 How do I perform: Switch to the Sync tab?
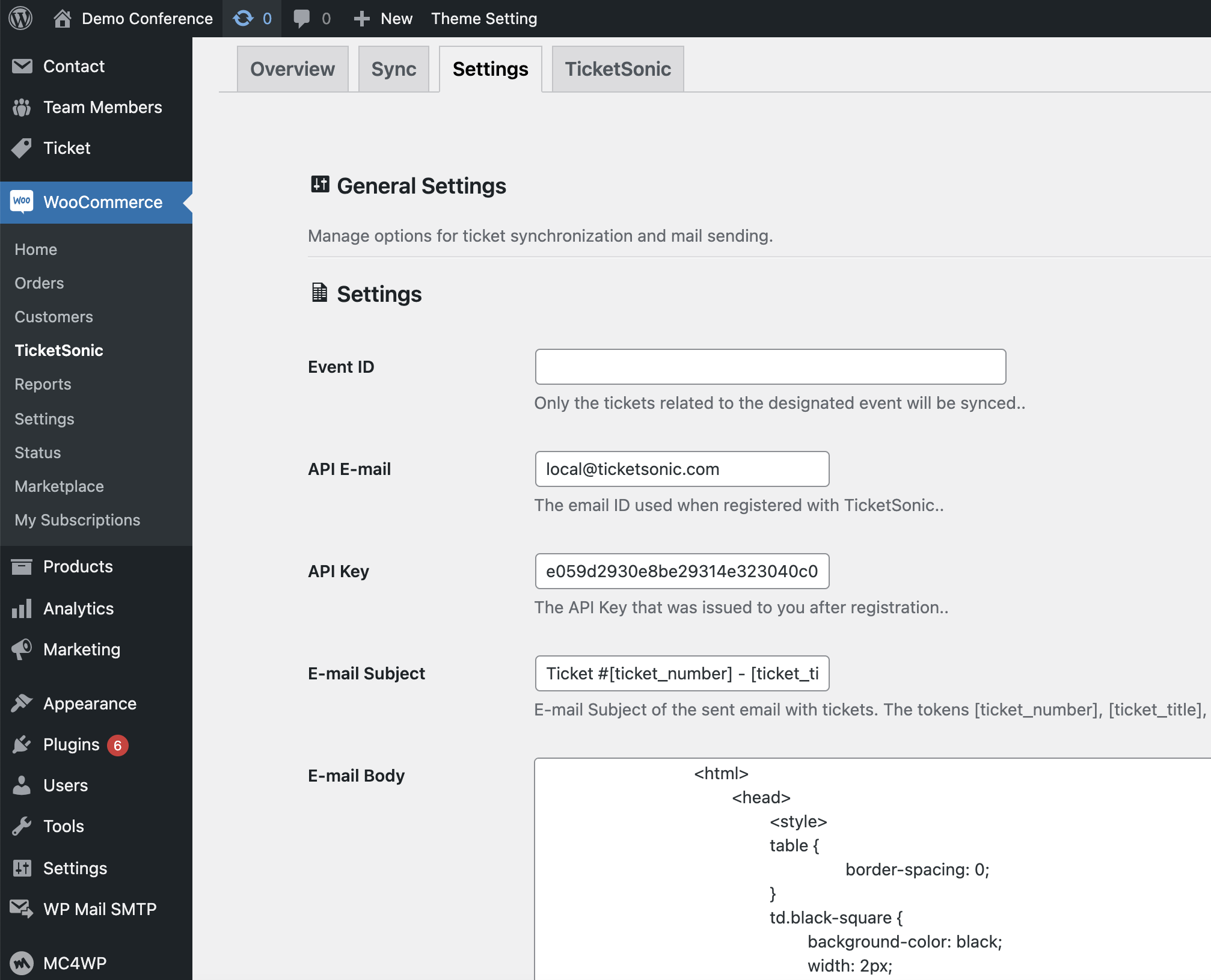pos(394,69)
